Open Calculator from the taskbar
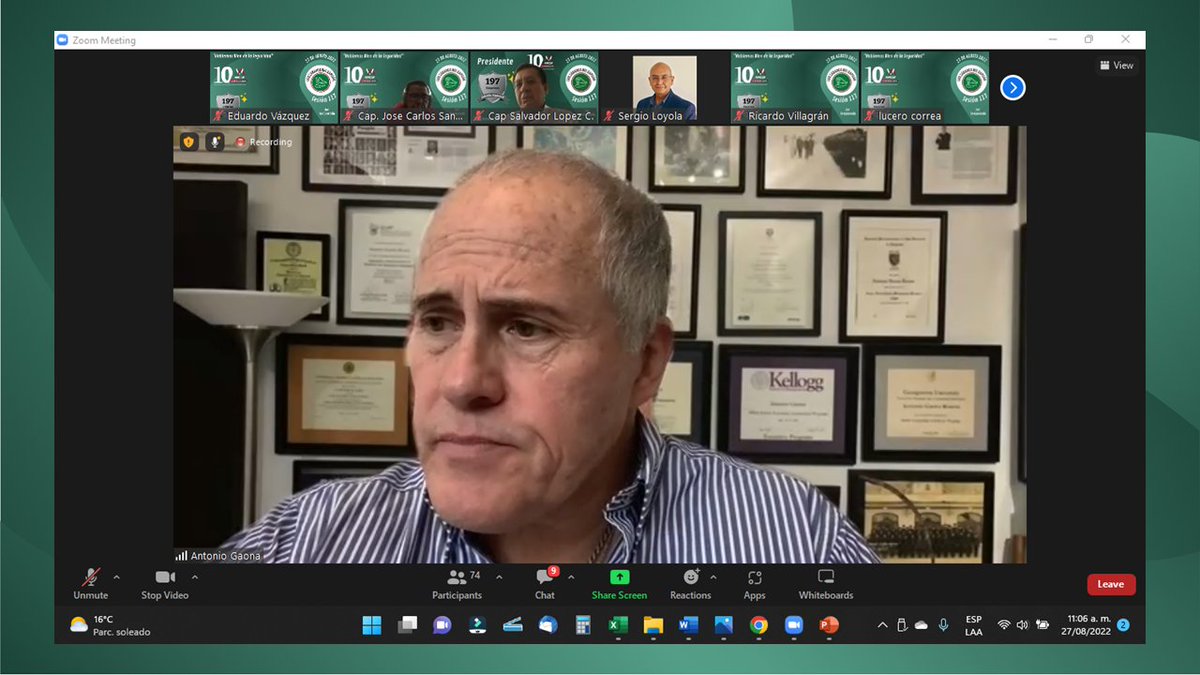 583,625
